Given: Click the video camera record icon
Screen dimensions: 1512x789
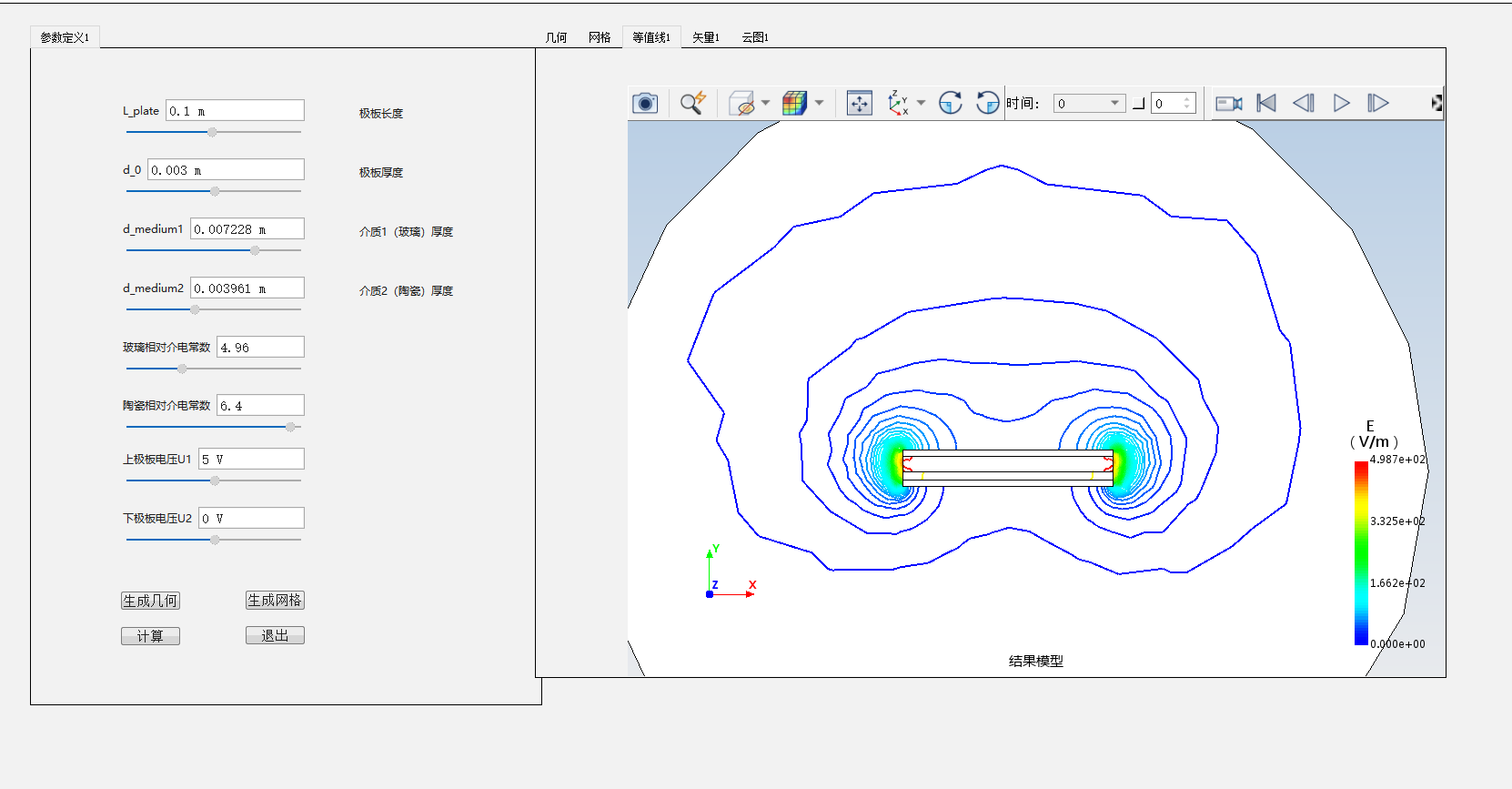Looking at the screenshot, I should coord(1229,104).
